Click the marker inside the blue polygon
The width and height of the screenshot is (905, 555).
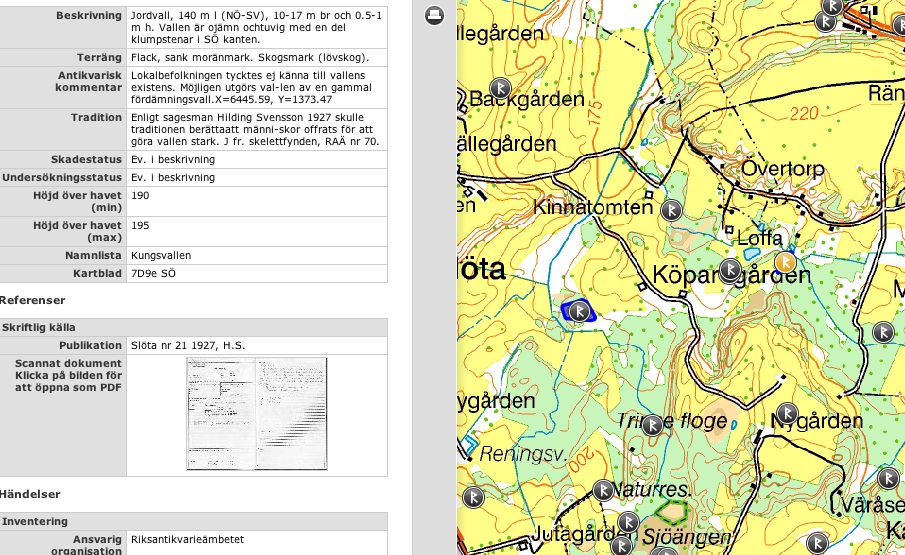click(x=577, y=311)
